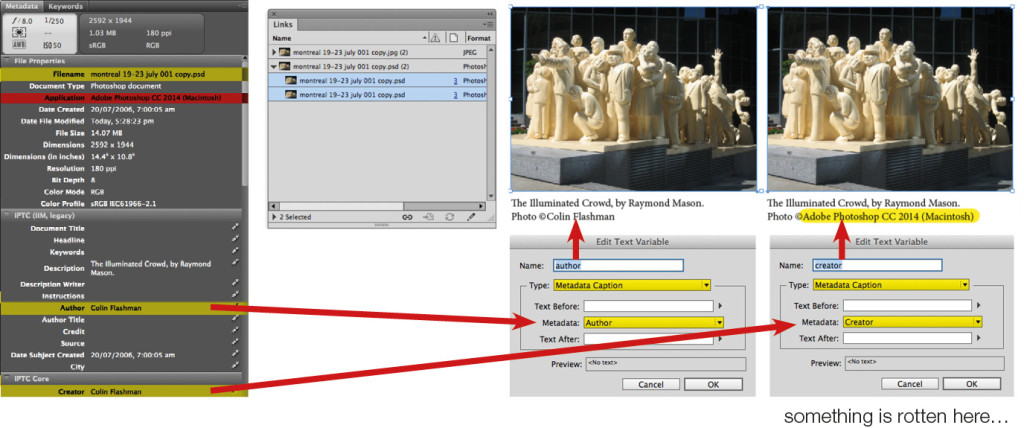Click Text Before field in author dialog
Image resolution: width=1024 pixels, height=428 pixels.
648,305
